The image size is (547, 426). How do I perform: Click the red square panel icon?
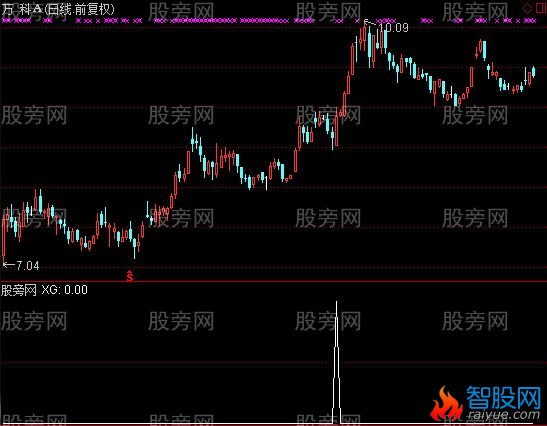point(541,8)
